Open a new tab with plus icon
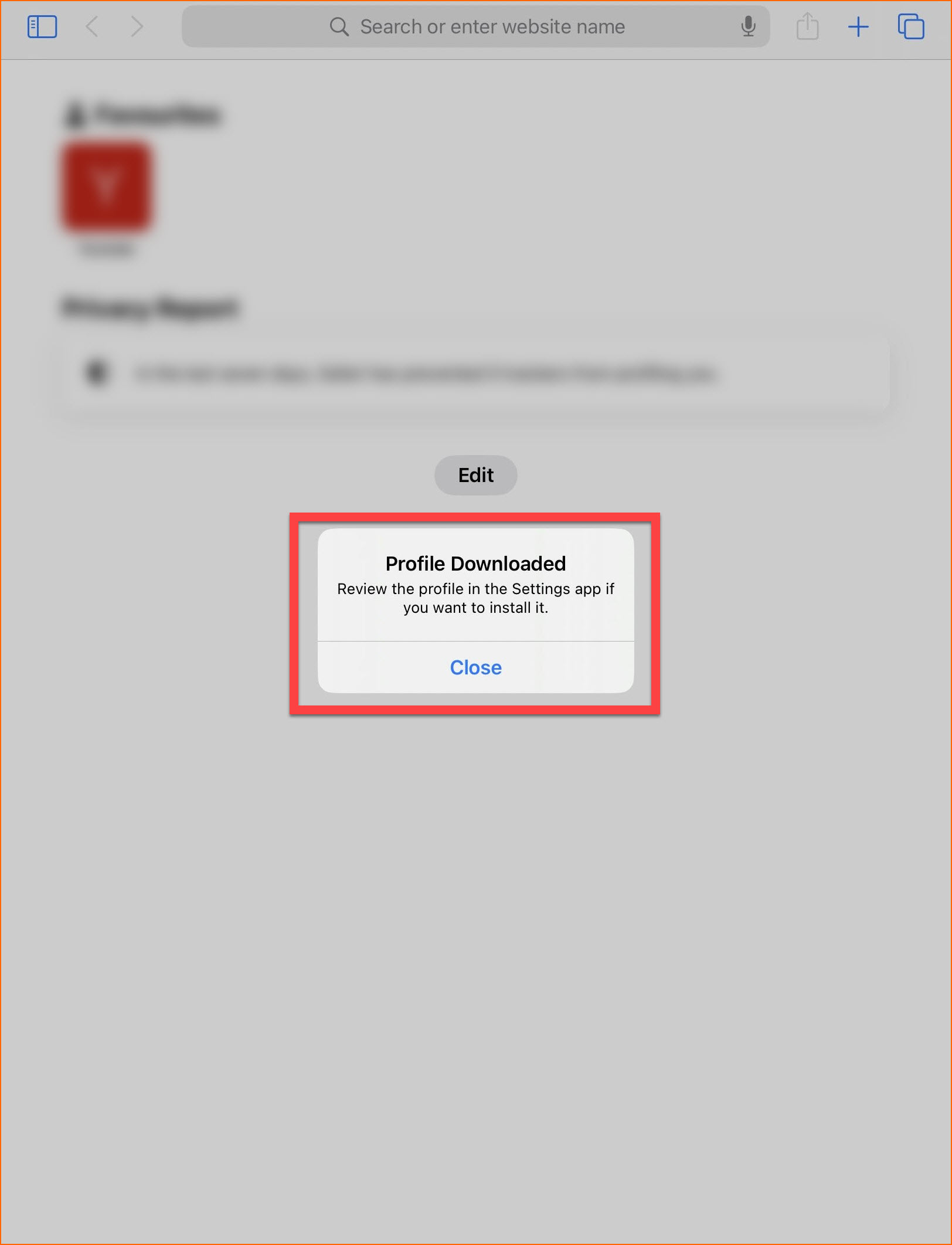This screenshot has height=1245, width=952. point(858,27)
